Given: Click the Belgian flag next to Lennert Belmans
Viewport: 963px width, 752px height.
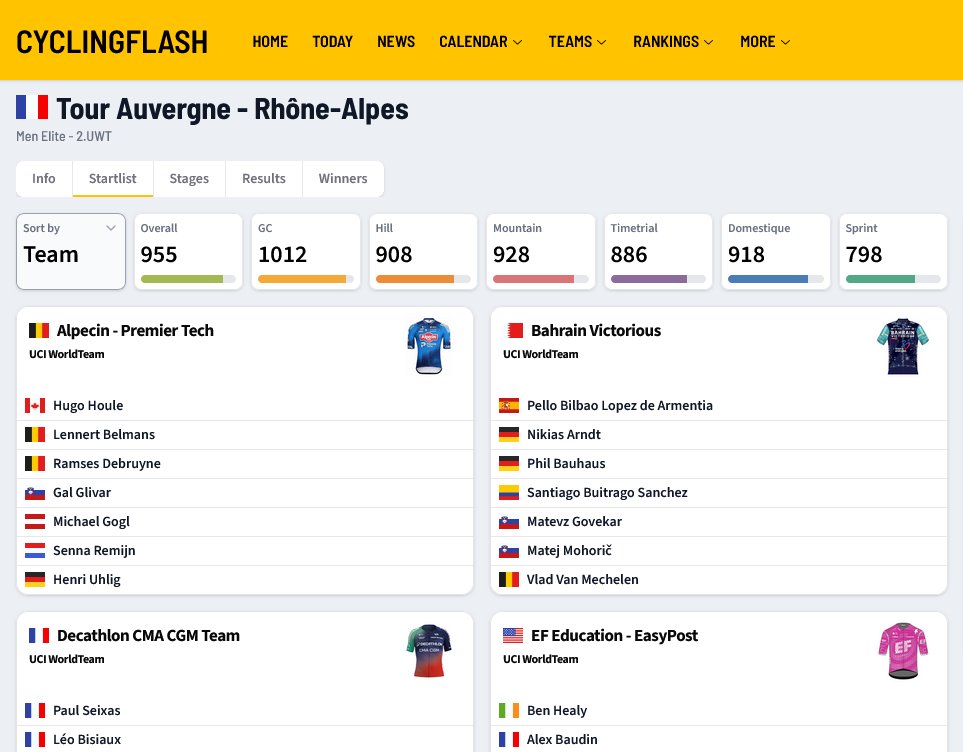Looking at the screenshot, I should coord(35,434).
